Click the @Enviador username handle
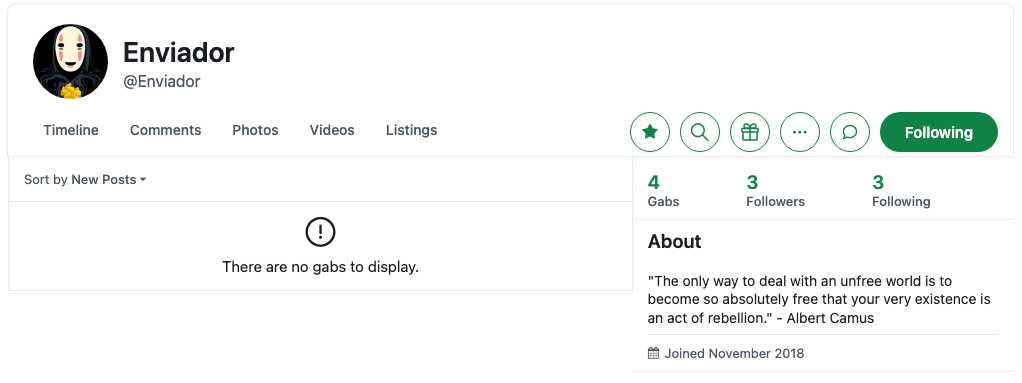Image resolution: width=1022 pixels, height=383 pixels. (x=161, y=81)
